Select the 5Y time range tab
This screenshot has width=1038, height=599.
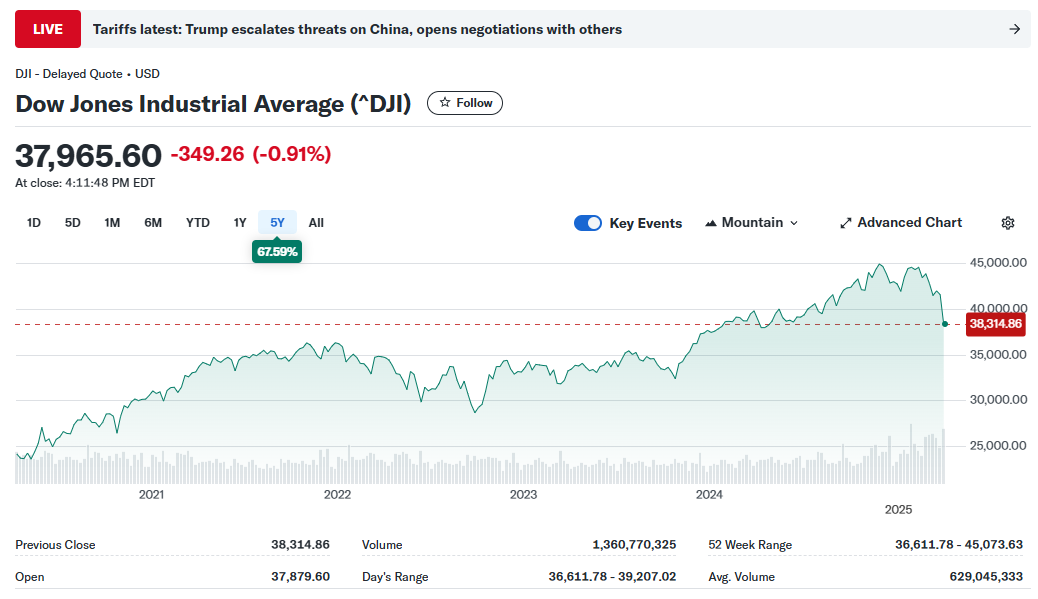(x=277, y=223)
